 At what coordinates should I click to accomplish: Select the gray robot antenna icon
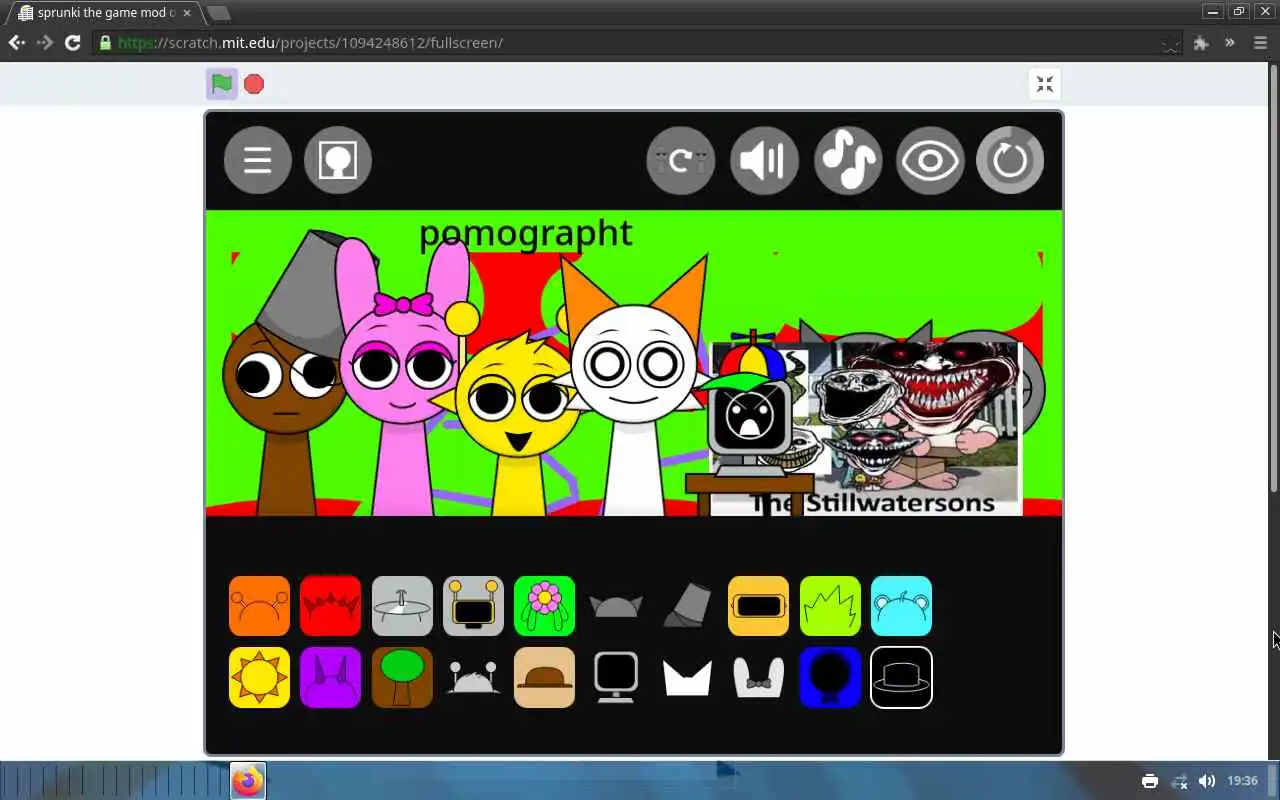(x=473, y=606)
